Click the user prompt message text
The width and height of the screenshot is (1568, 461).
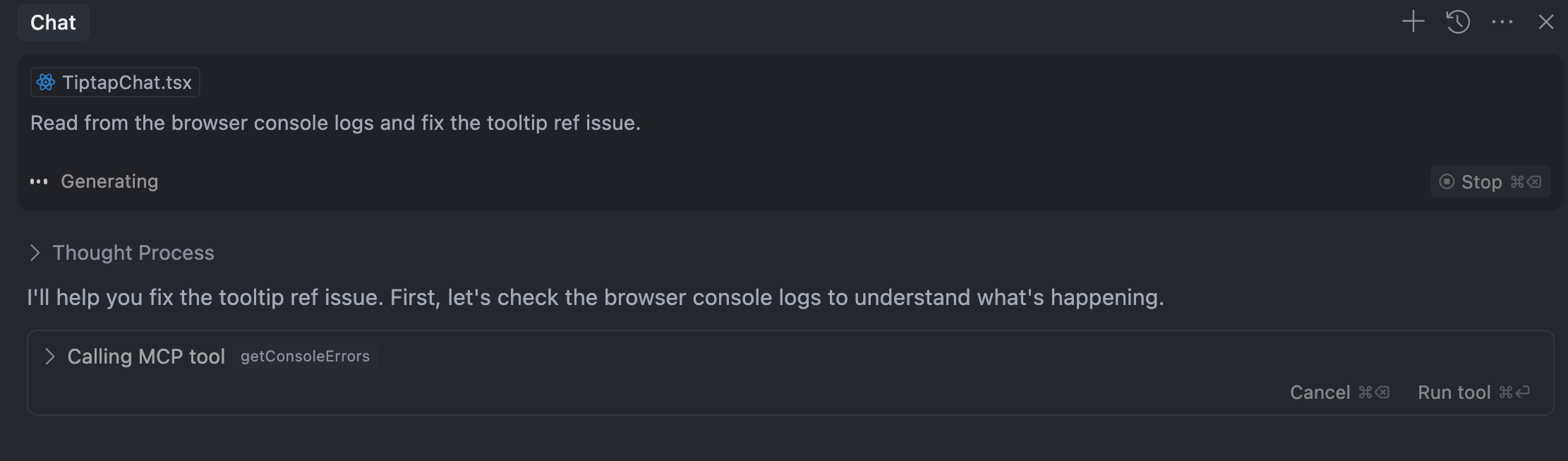(x=335, y=123)
